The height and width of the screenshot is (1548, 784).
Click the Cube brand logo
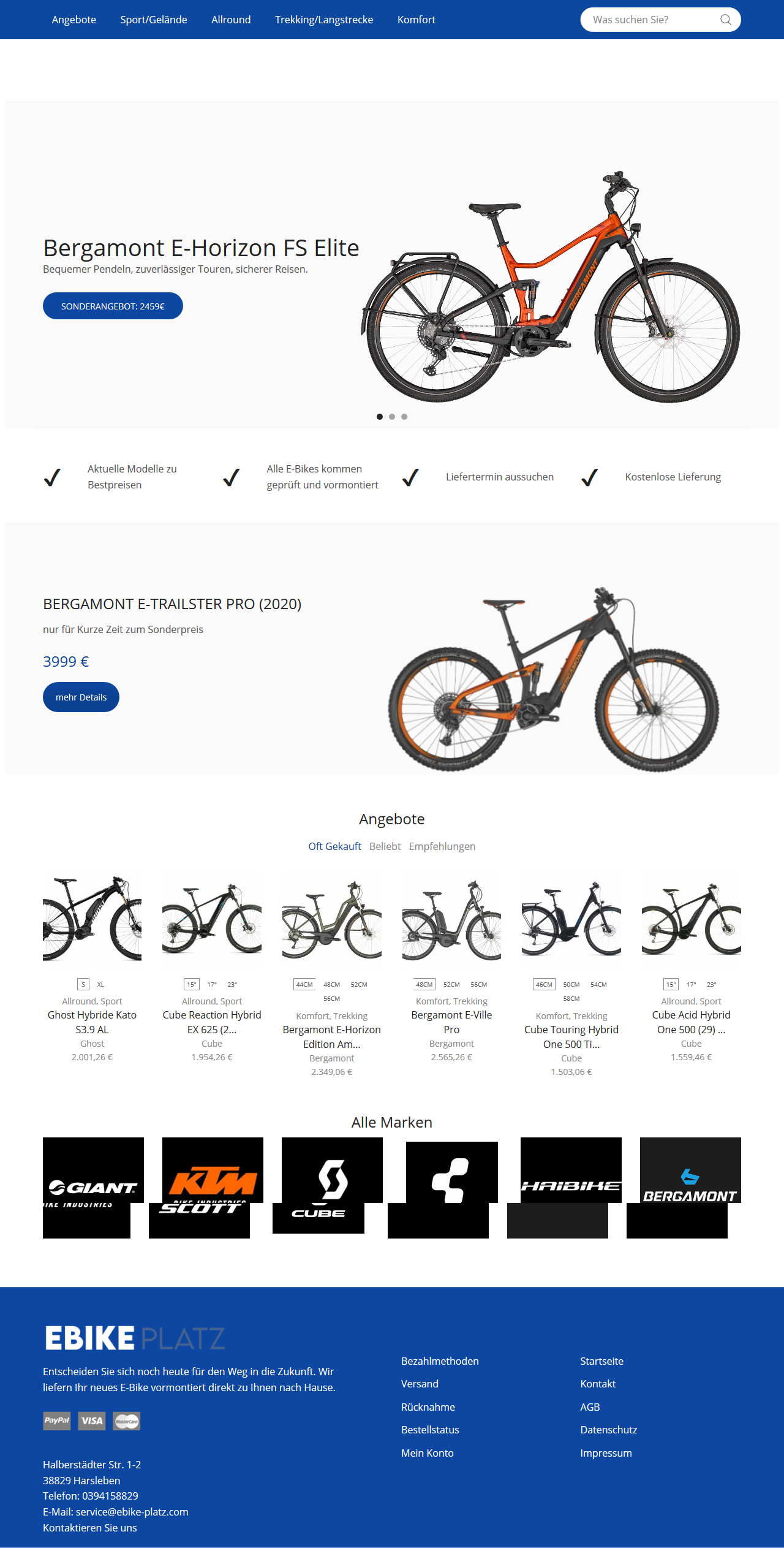(x=318, y=1218)
